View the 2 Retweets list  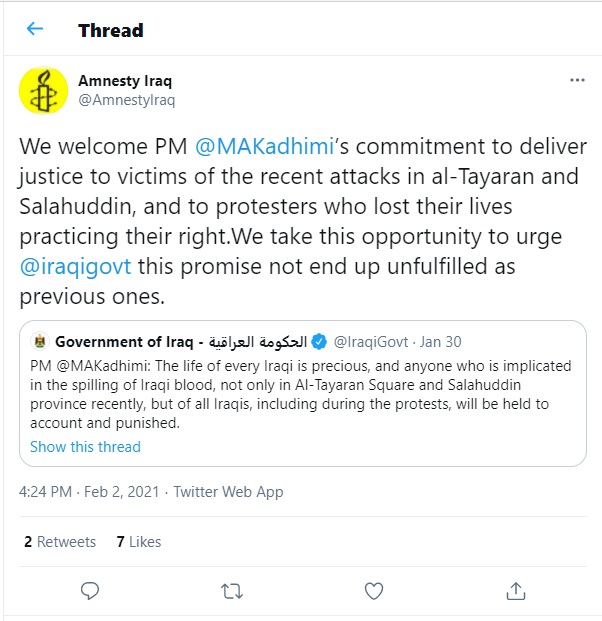(x=60, y=542)
